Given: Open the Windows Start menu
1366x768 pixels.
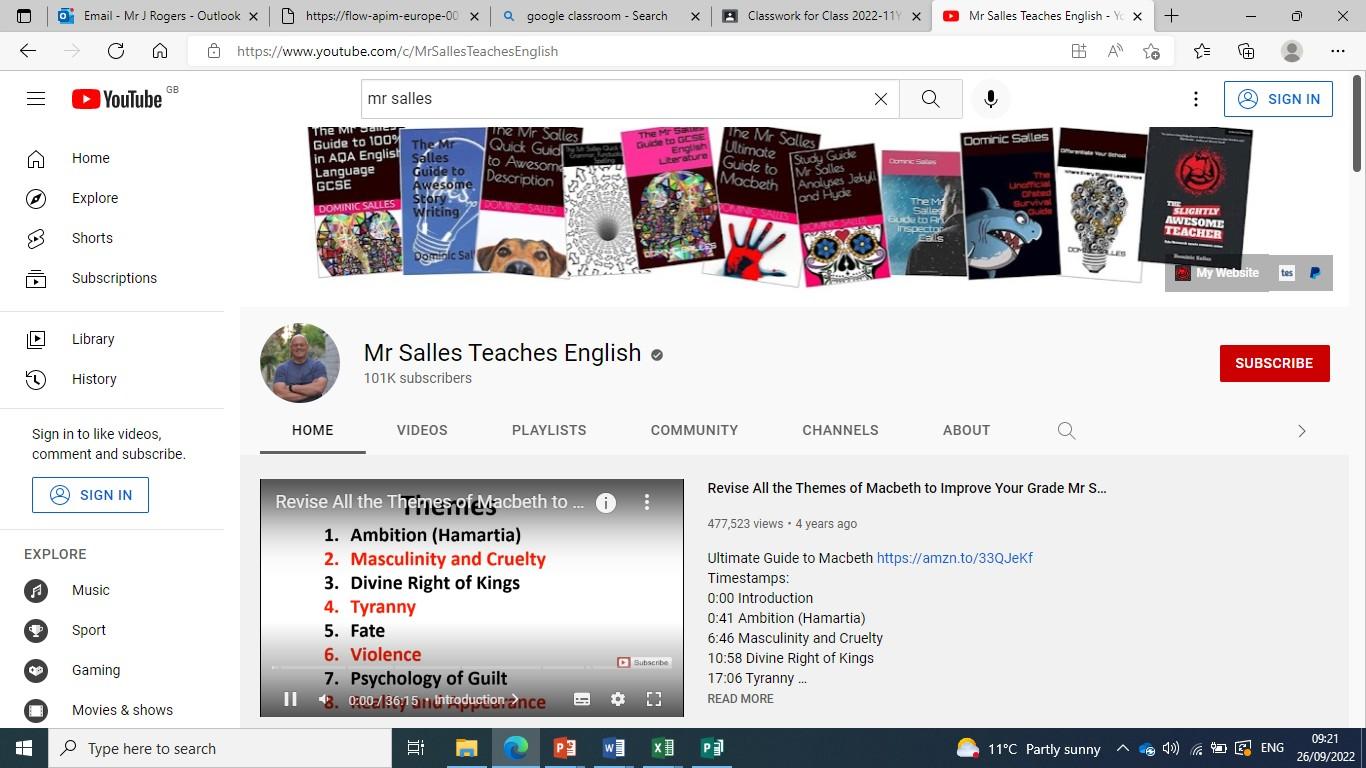Looking at the screenshot, I should coord(24,748).
